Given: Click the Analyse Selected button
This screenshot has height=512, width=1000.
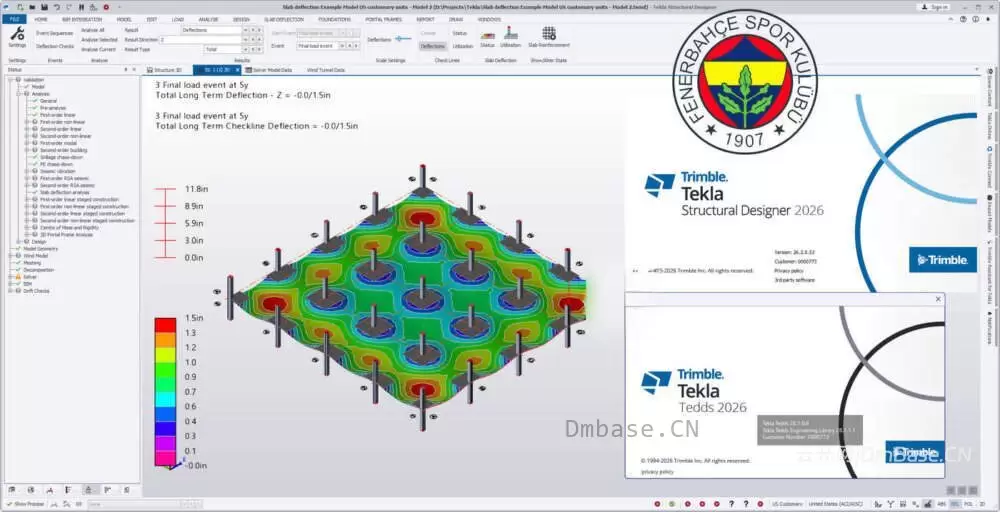Looking at the screenshot, I should (99, 40).
